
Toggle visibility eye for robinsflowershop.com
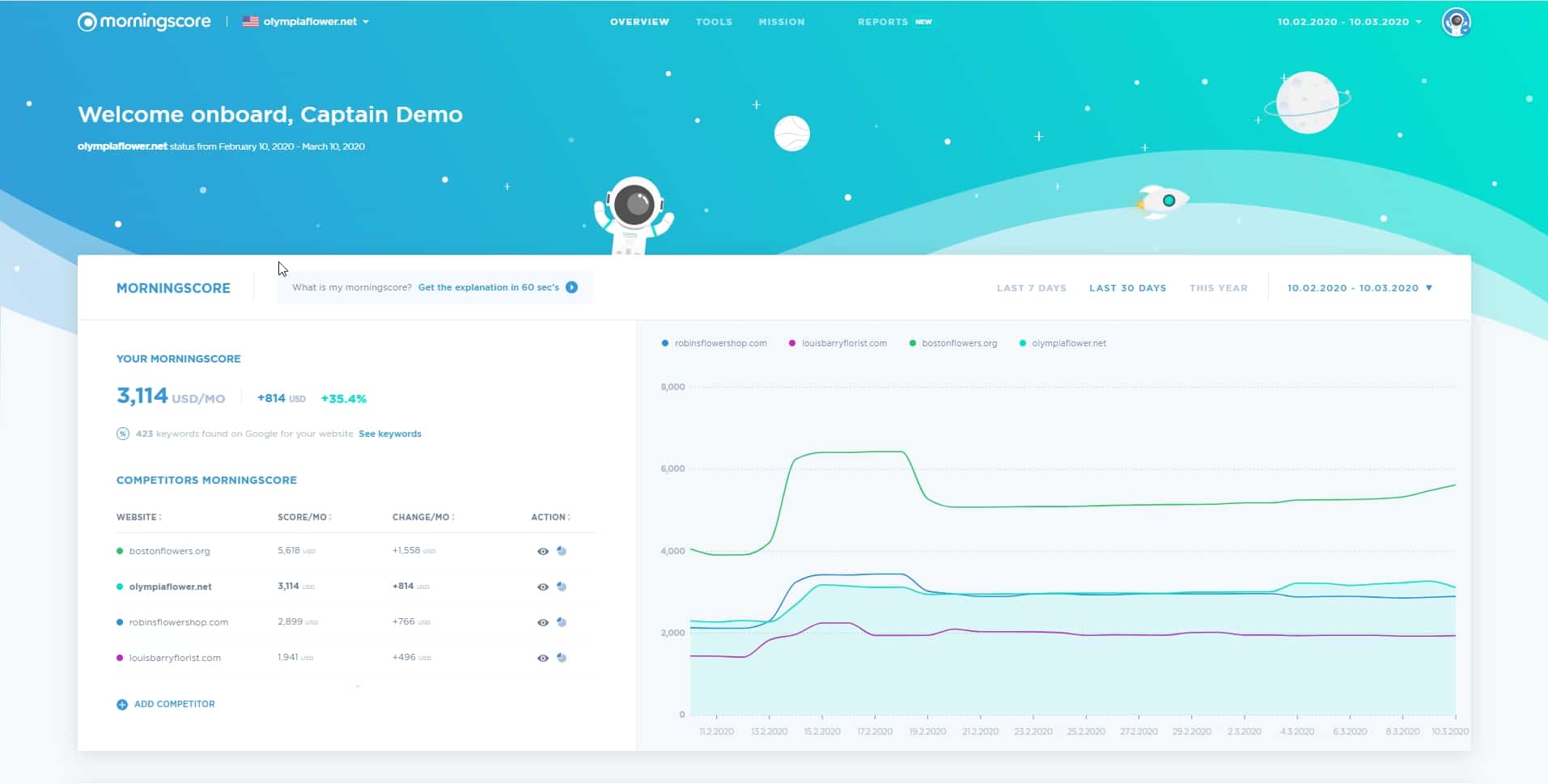click(543, 622)
